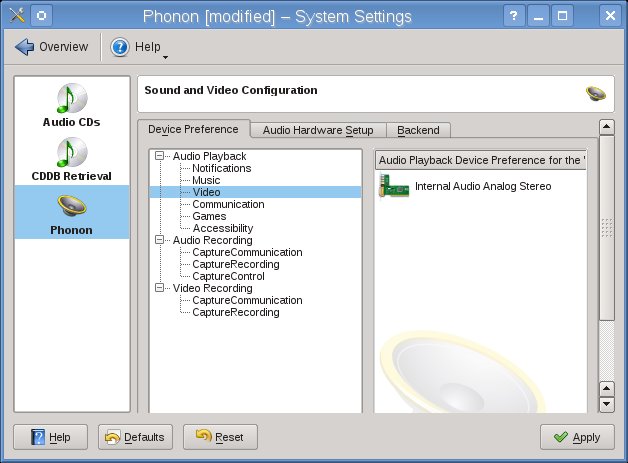This screenshot has width=628, height=463.
Task: Select the Audio Playback parent item
Action: (x=209, y=156)
